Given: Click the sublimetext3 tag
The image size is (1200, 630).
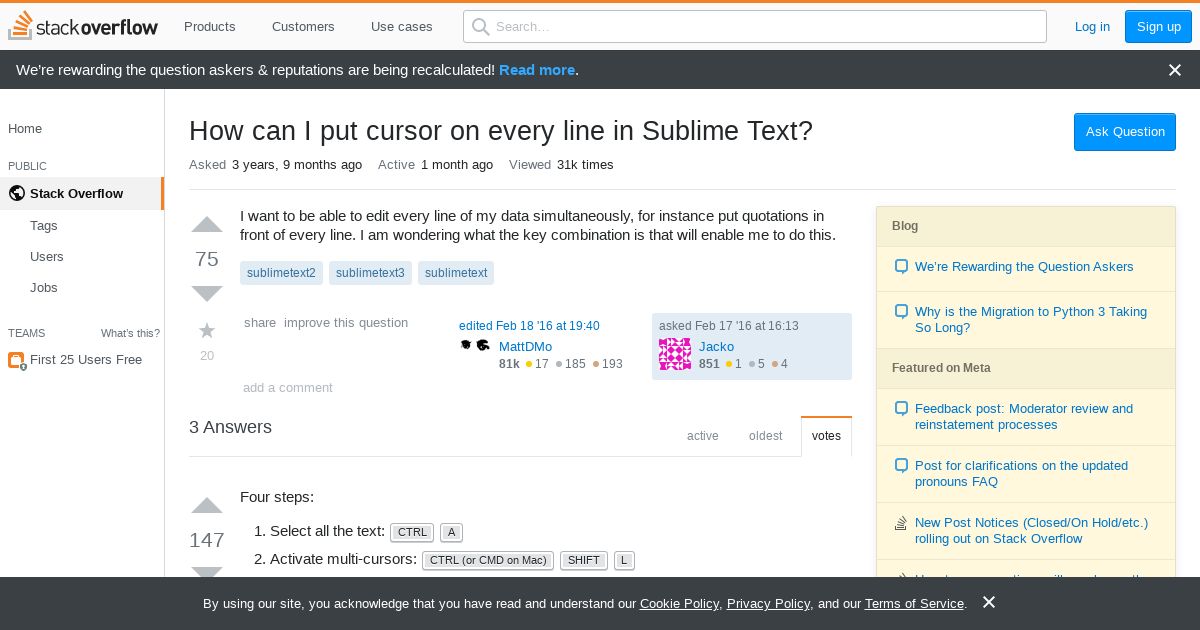Looking at the screenshot, I should coord(370,273).
